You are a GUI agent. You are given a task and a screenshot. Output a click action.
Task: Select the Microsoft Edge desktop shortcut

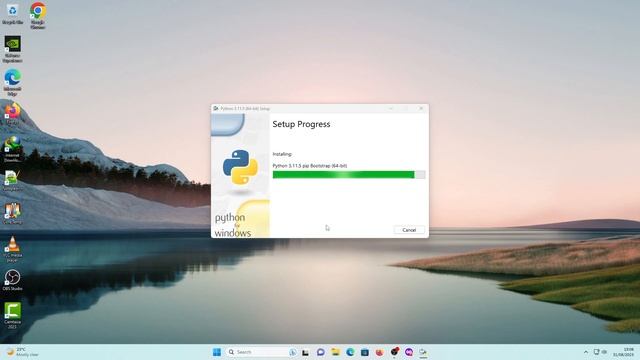[12, 82]
